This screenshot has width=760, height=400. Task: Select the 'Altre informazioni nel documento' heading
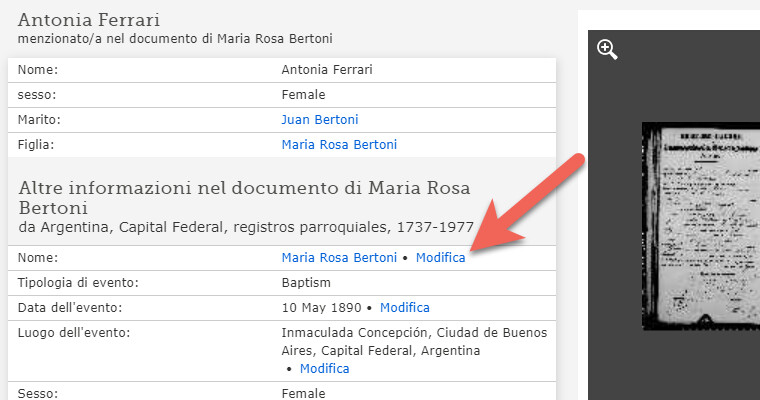[x=244, y=197]
